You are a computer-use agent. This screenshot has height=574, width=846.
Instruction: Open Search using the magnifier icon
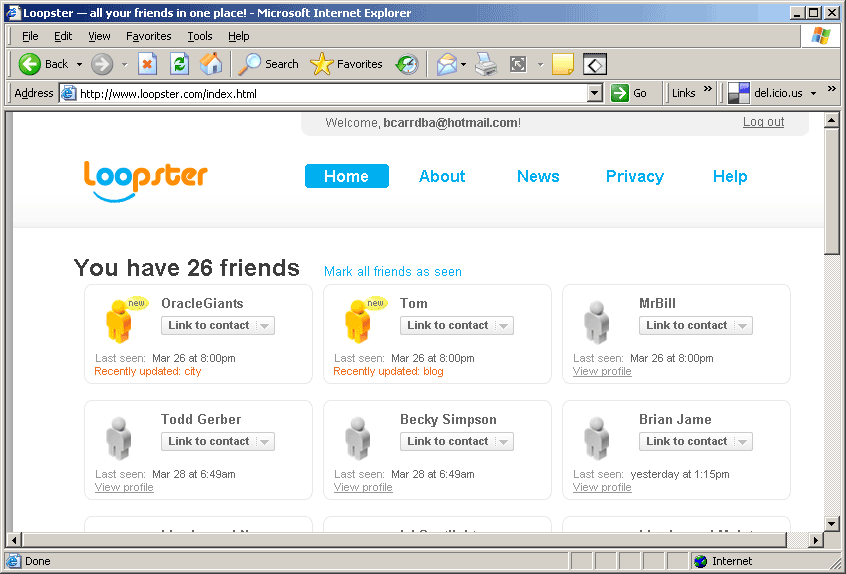point(250,64)
